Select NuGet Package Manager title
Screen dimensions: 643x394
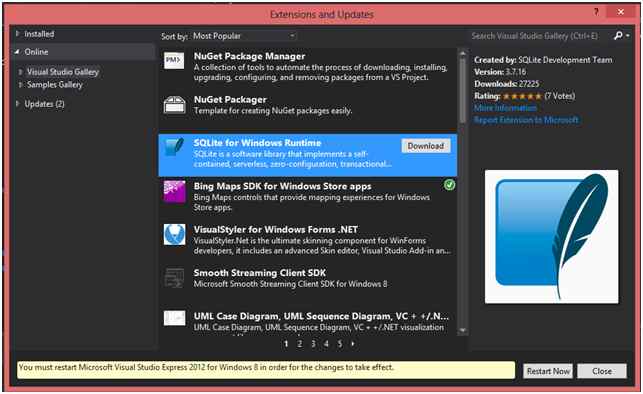[249, 56]
